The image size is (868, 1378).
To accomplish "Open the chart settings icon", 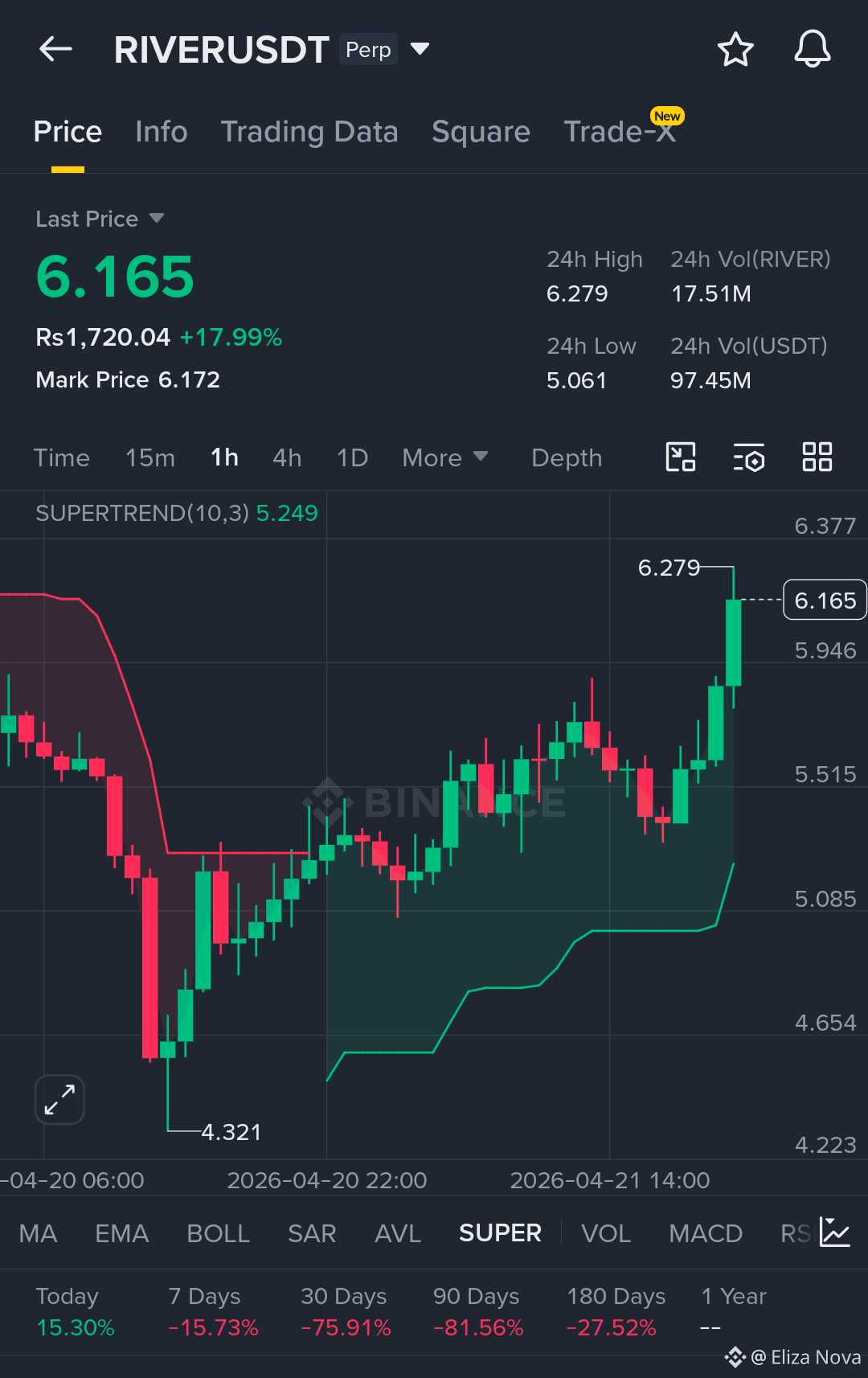I will [x=749, y=457].
